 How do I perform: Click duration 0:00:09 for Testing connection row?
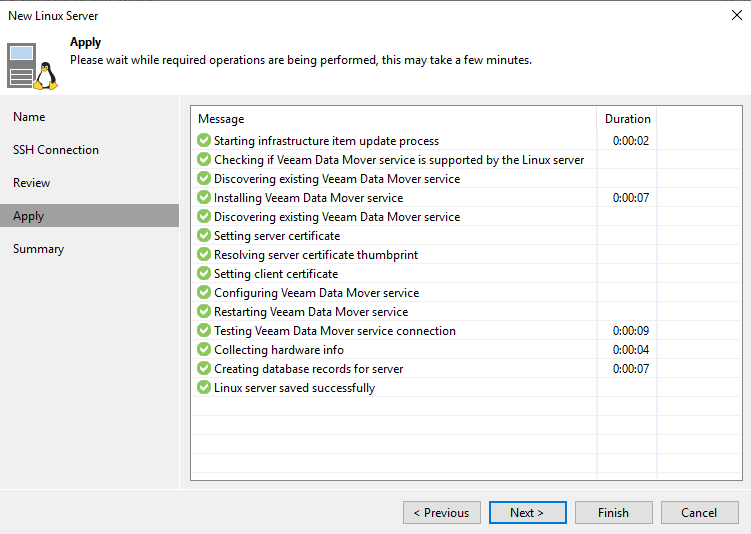pos(631,331)
